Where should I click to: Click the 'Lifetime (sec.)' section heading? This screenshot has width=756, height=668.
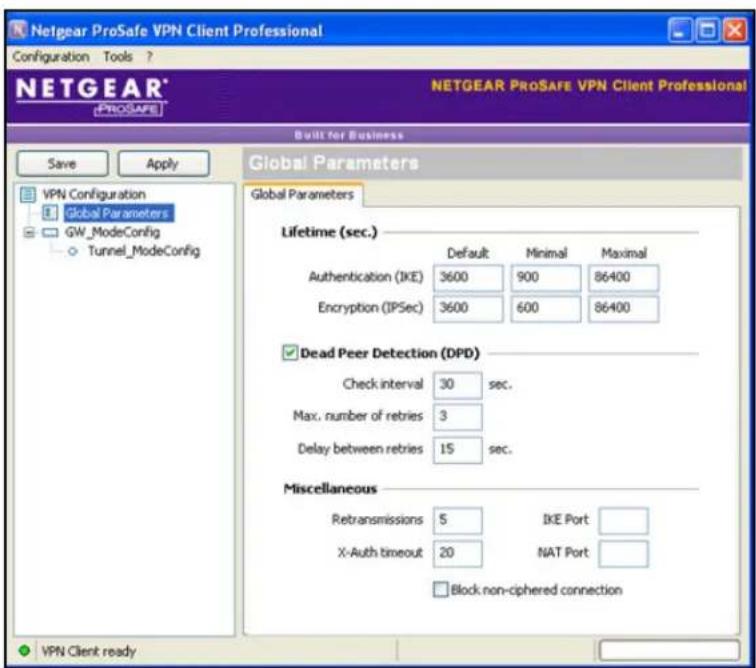329,232
